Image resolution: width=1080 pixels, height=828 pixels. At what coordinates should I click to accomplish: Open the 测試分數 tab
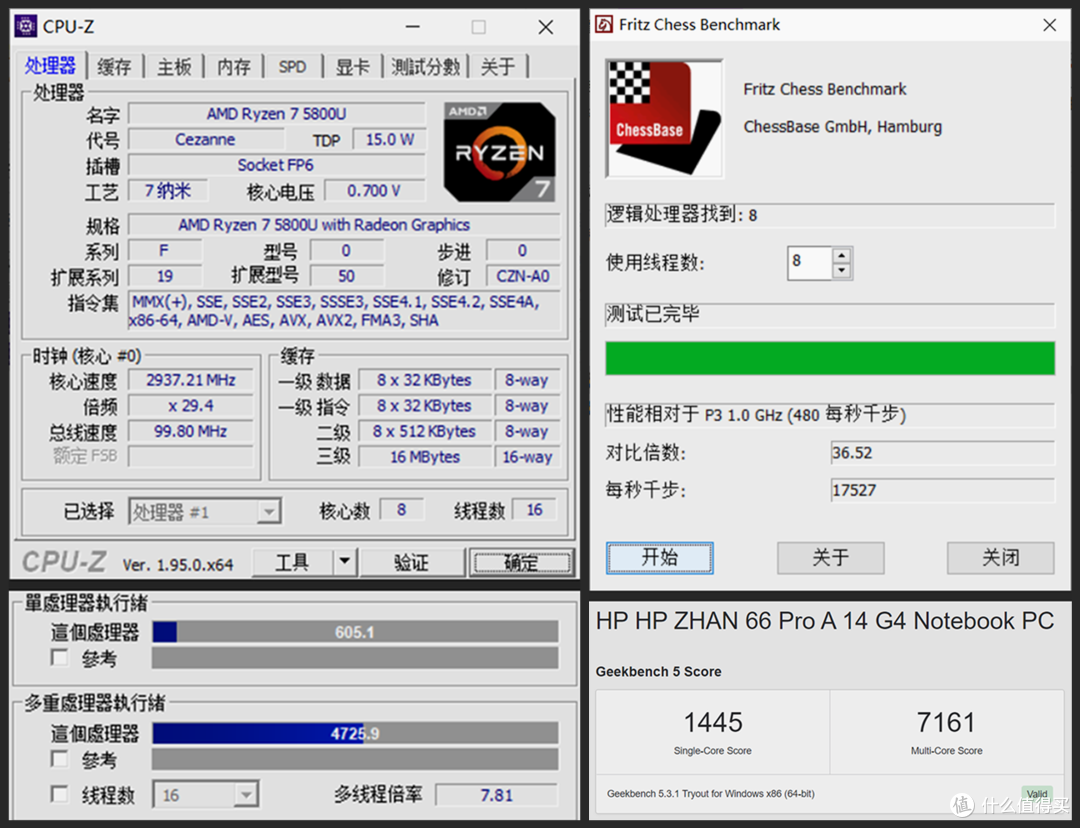tap(425, 67)
